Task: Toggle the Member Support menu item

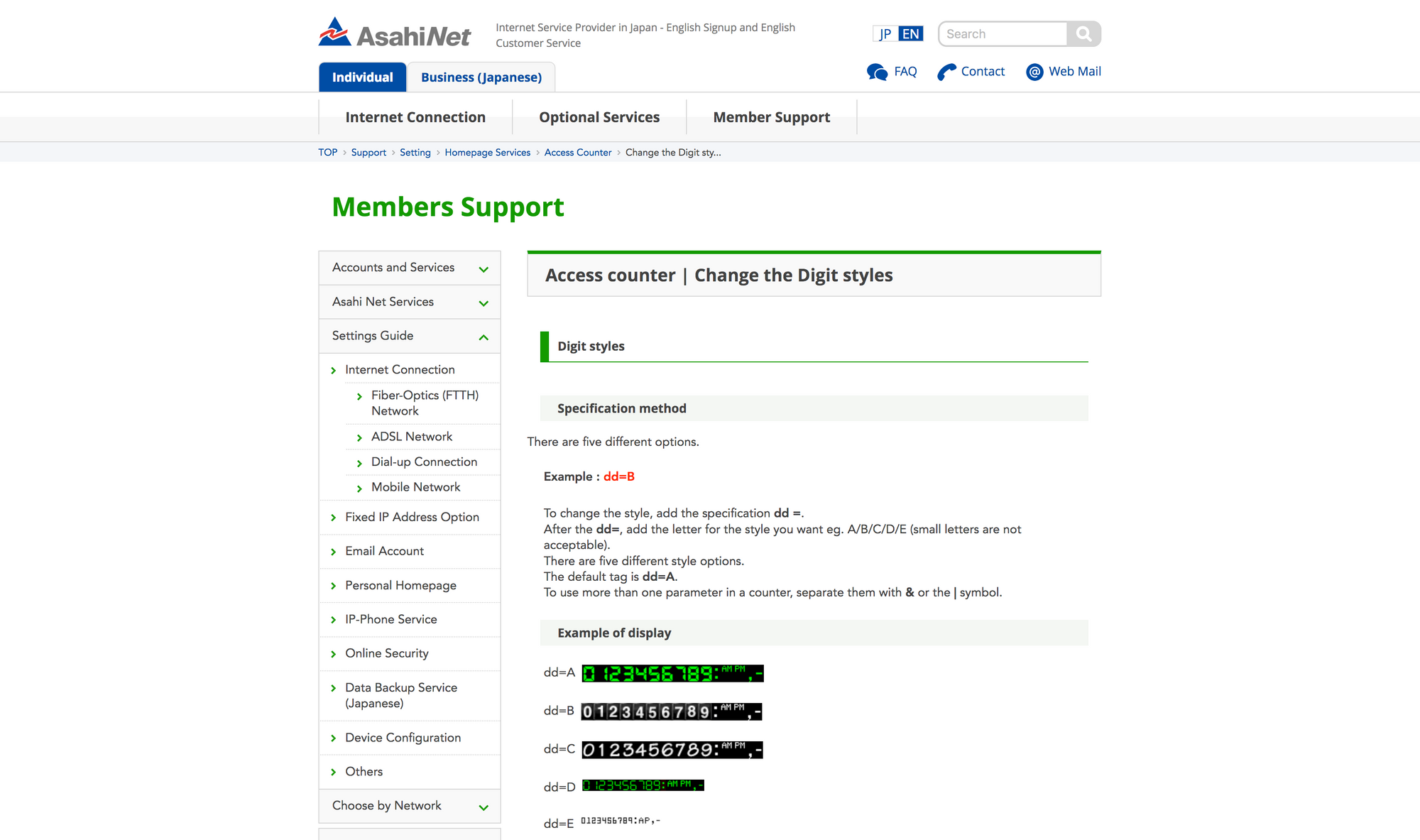Action: pos(771,117)
